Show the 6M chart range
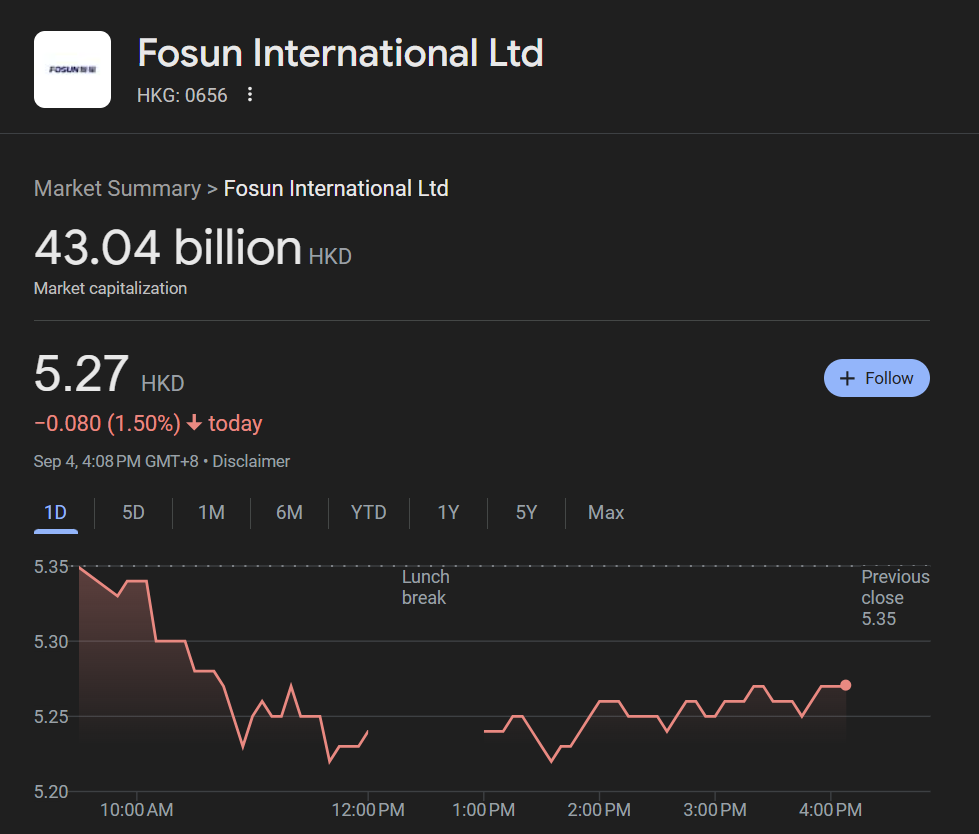 pos(289,513)
